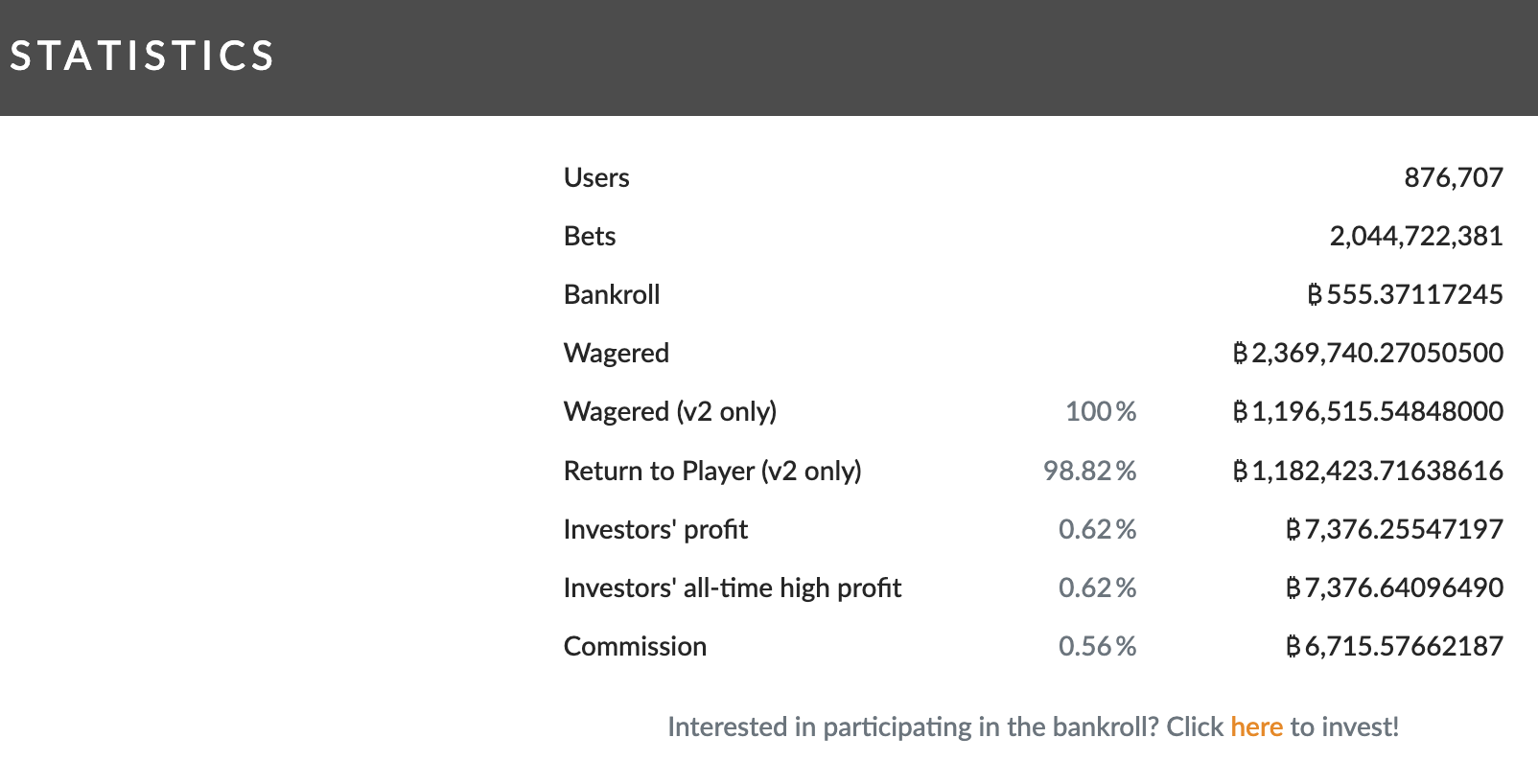
Task: Click the Commission amount 6,715.57662187
Action: click(1404, 646)
